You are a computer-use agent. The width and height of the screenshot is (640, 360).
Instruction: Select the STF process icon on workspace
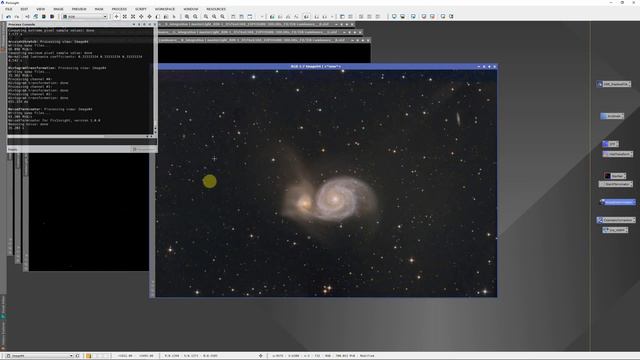[x=610, y=144]
